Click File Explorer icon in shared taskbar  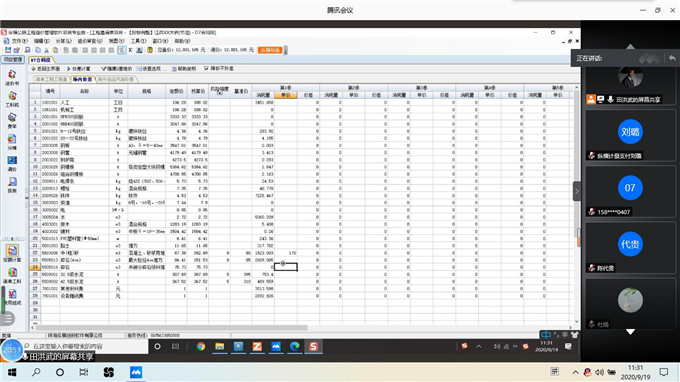tap(220, 346)
